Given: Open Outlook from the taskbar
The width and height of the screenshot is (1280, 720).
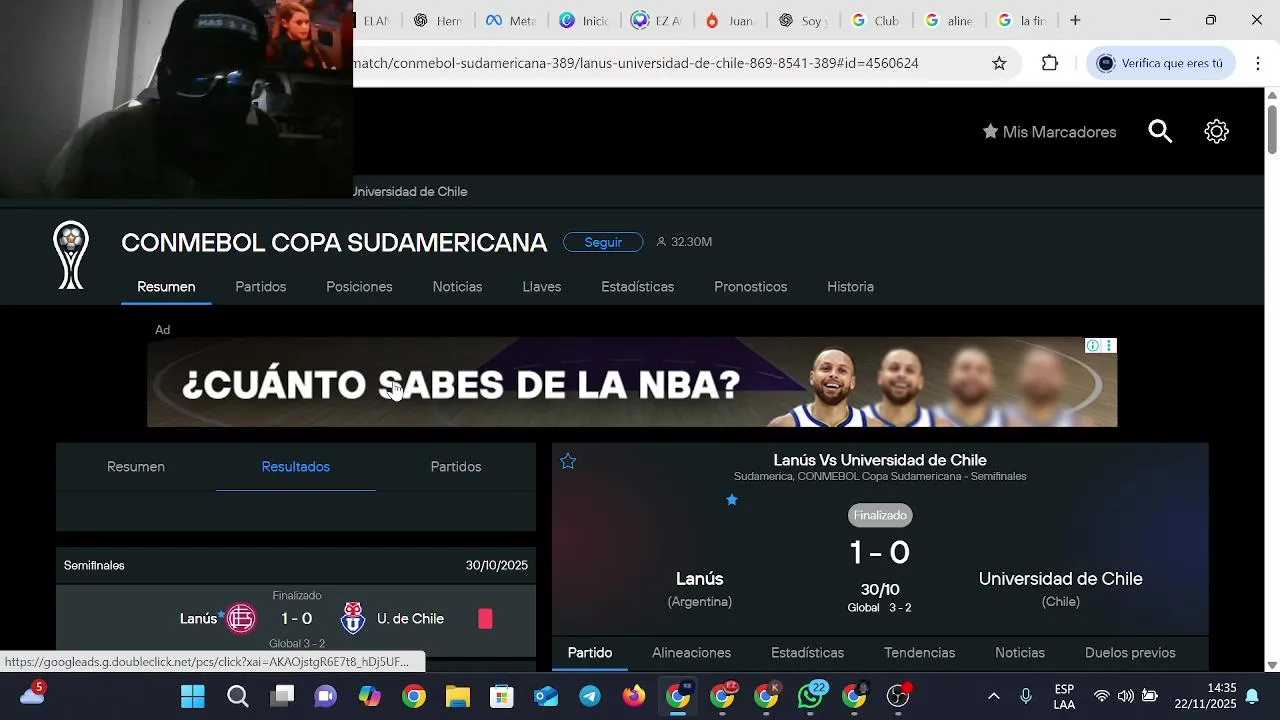Looking at the screenshot, I should 546,696.
